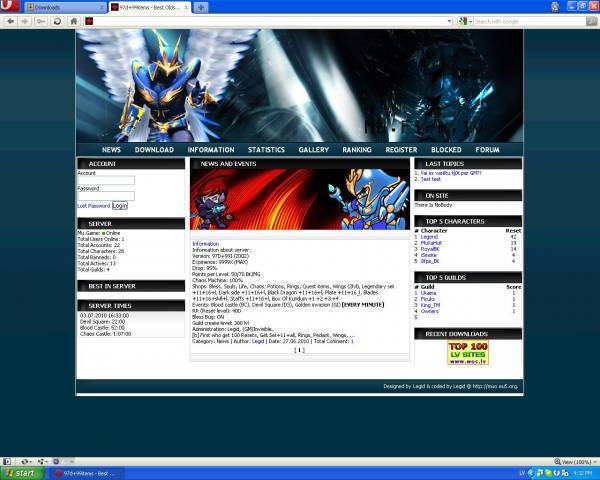
Task: Open guild Ukama link
Action: (x=428, y=293)
